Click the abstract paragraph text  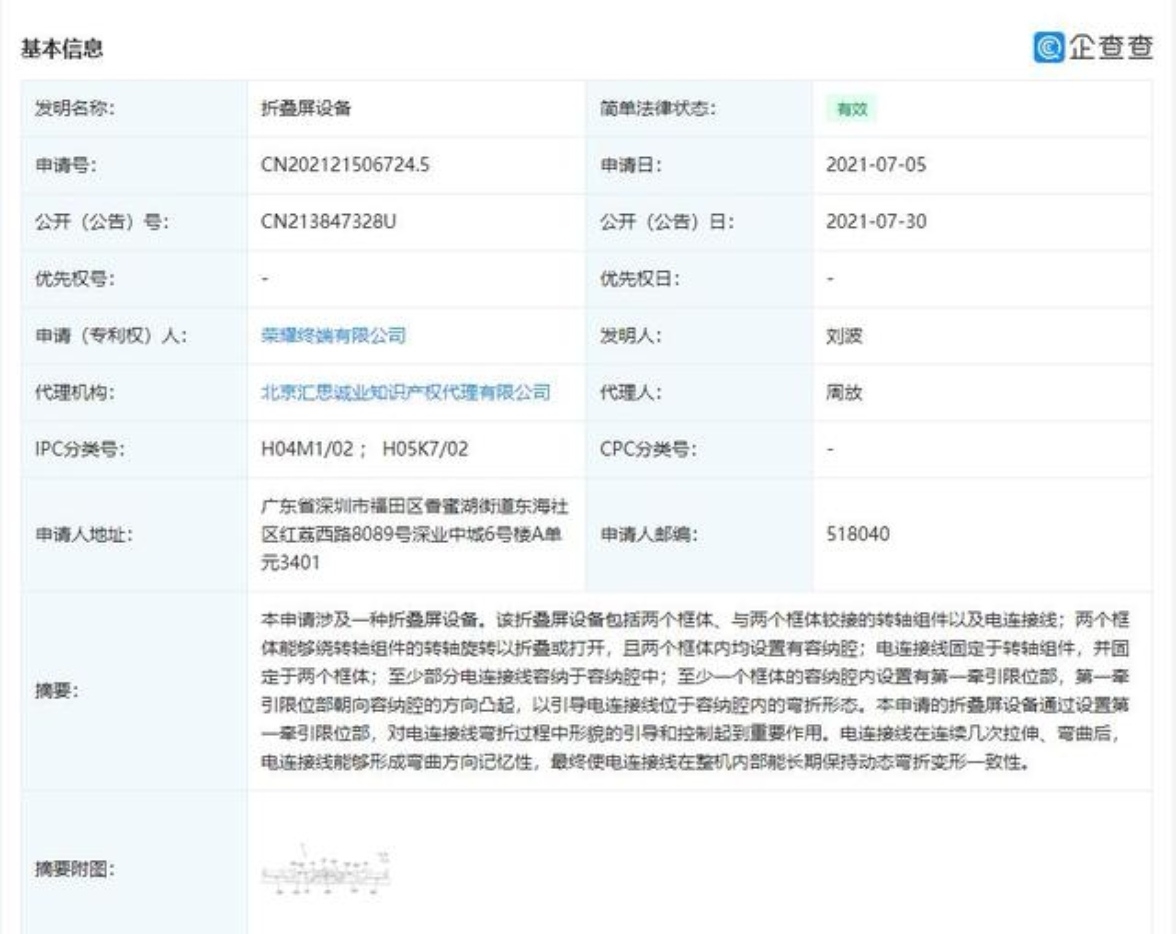[x=695, y=691]
